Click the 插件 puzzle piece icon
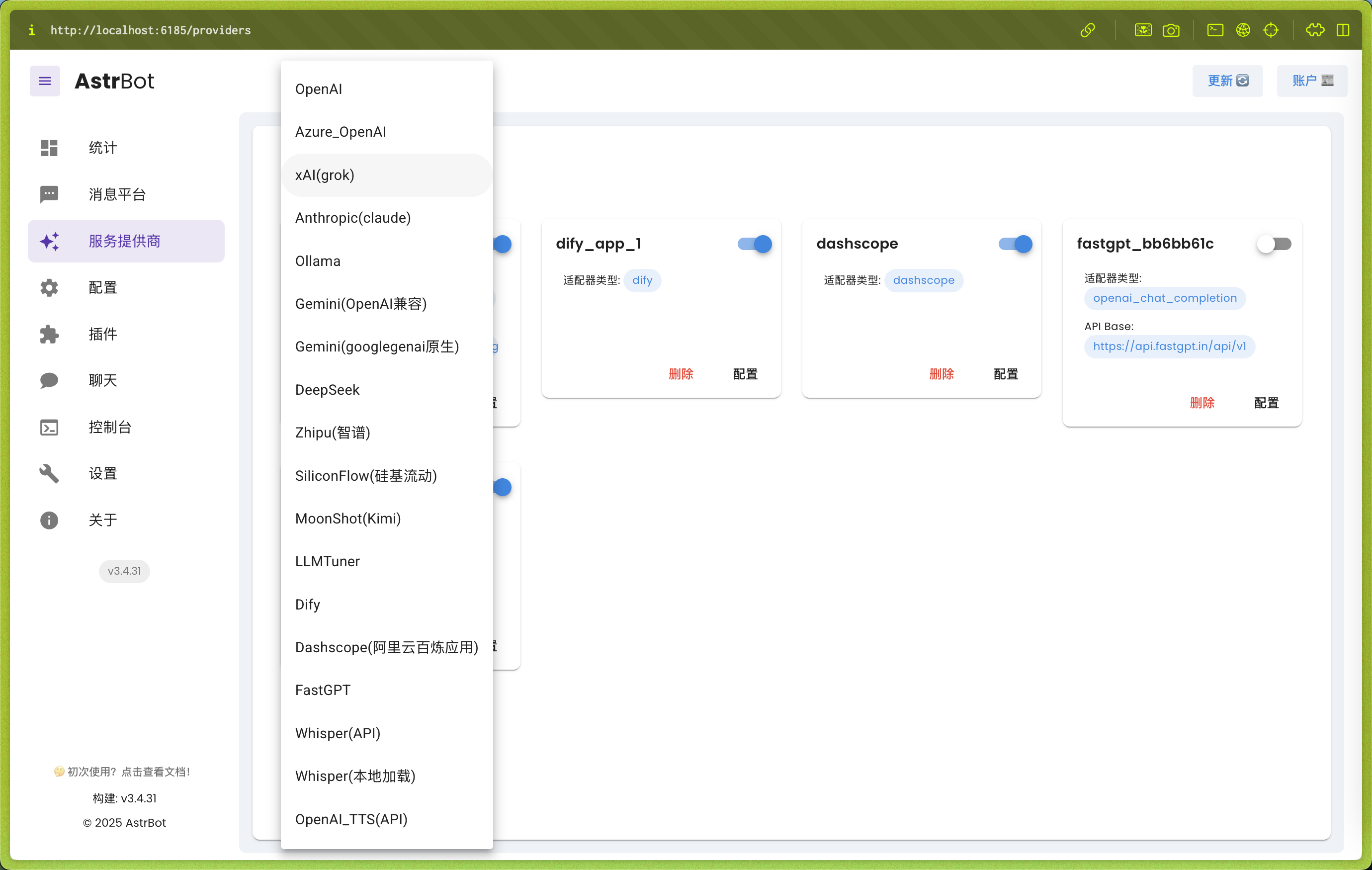Viewport: 1372px width, 870px height. (x=49, y=335)
